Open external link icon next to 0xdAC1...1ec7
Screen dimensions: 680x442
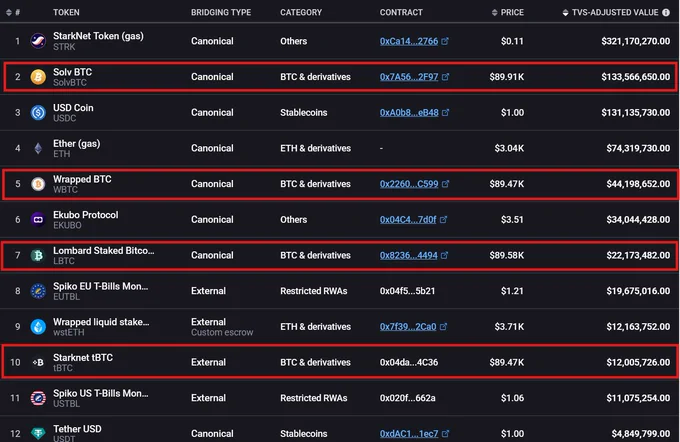coord(445,433)
